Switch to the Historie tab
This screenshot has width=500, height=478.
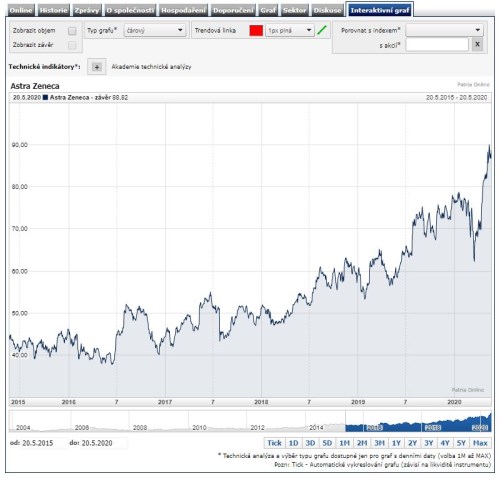[53, 10]
